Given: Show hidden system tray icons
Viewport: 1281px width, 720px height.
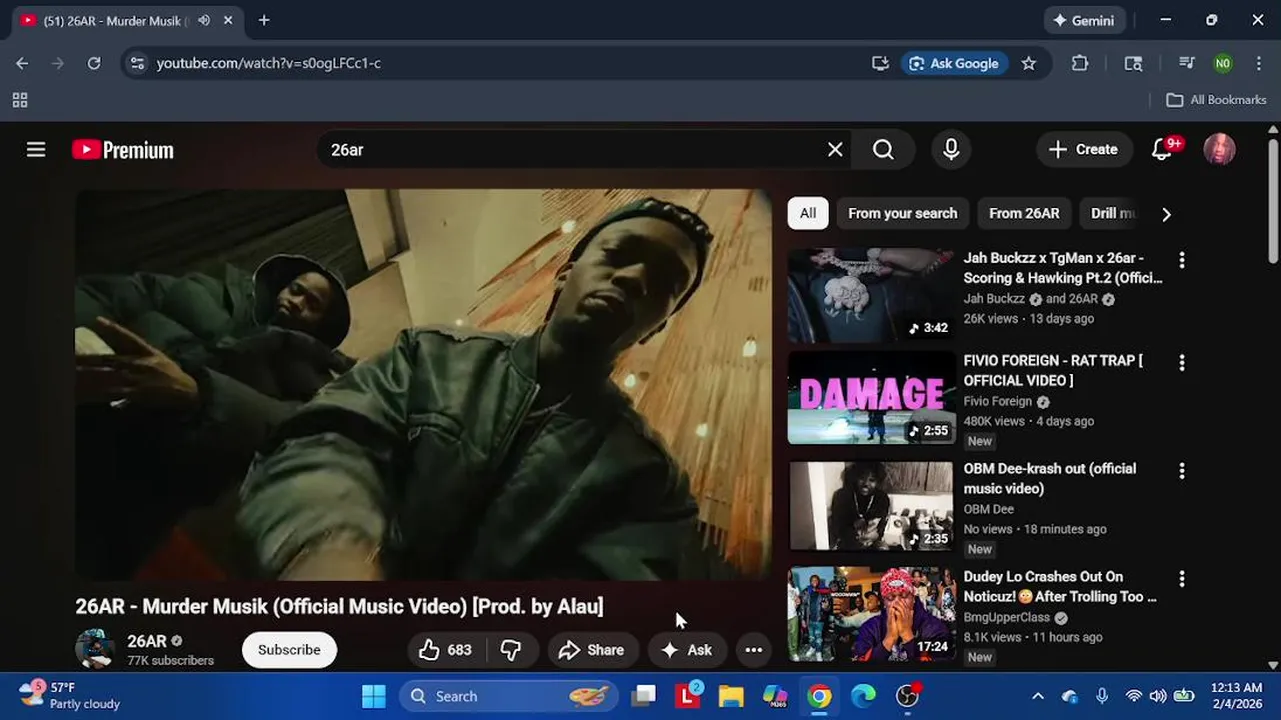Looking at the screenshot, I should click(1037, 696).
